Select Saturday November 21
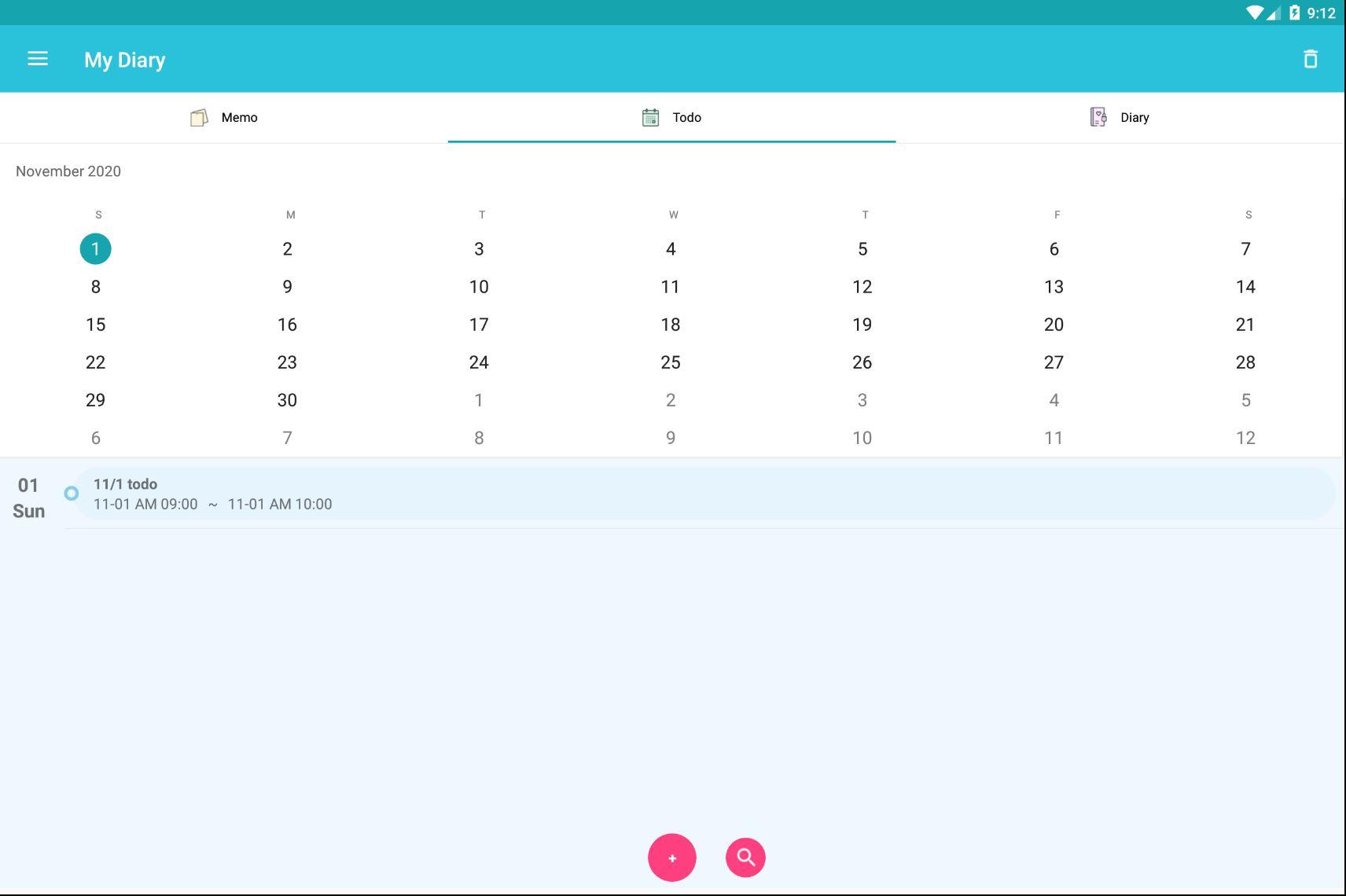 [1245, 325]
